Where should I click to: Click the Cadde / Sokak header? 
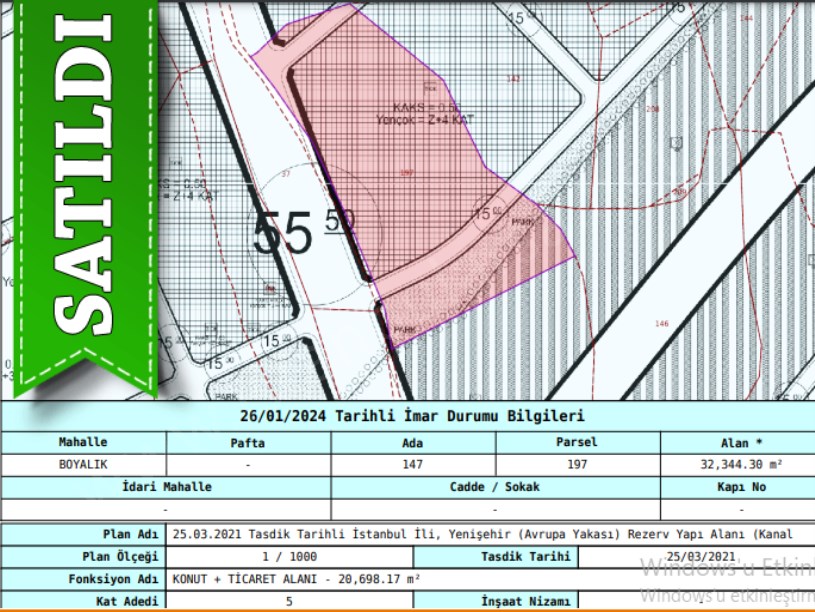(x=495, y=487)
